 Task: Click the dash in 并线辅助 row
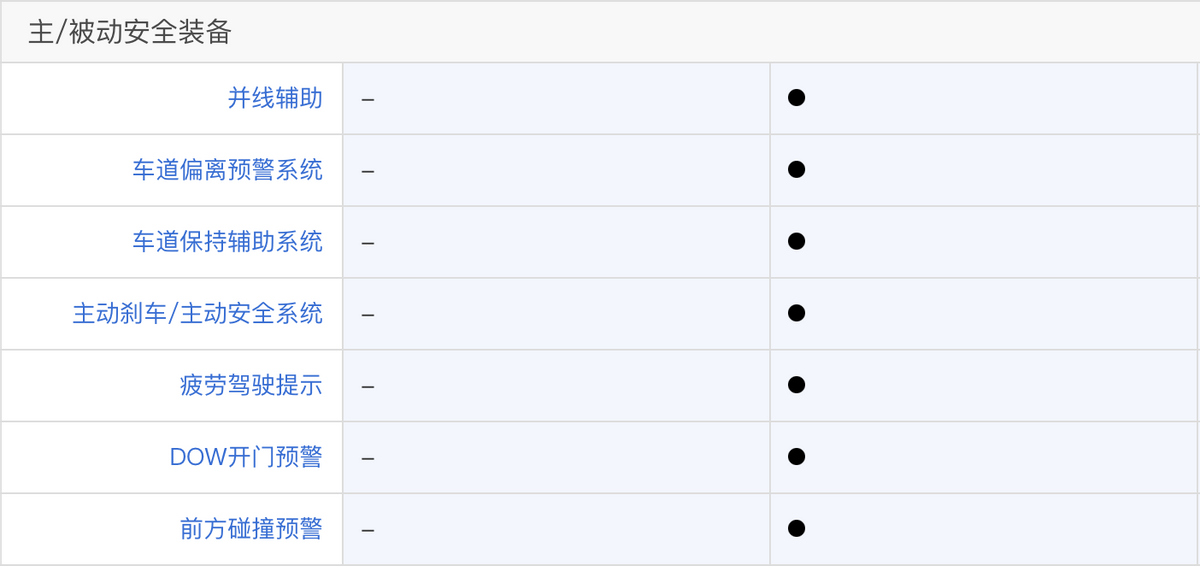pyautogui.click(x=368, y=99)
